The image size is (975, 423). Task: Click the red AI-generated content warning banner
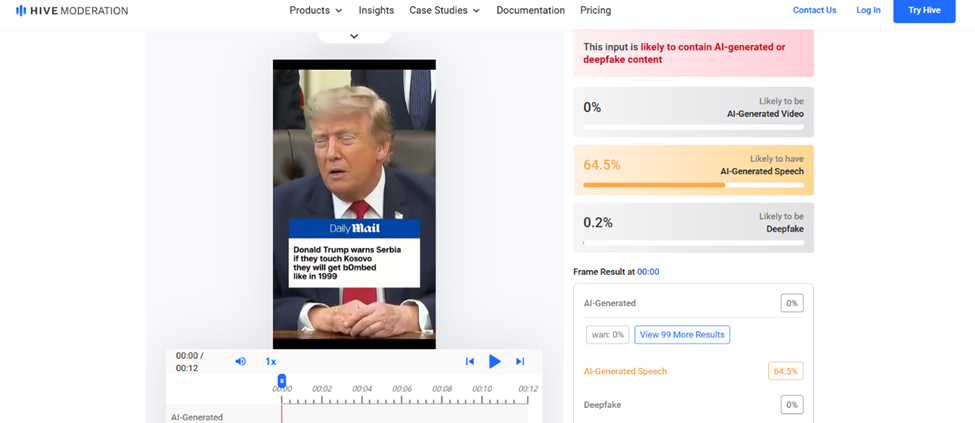click(693, 53)
